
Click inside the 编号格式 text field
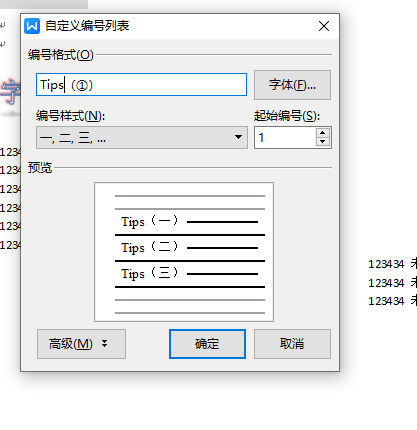(x=141, y=85)
